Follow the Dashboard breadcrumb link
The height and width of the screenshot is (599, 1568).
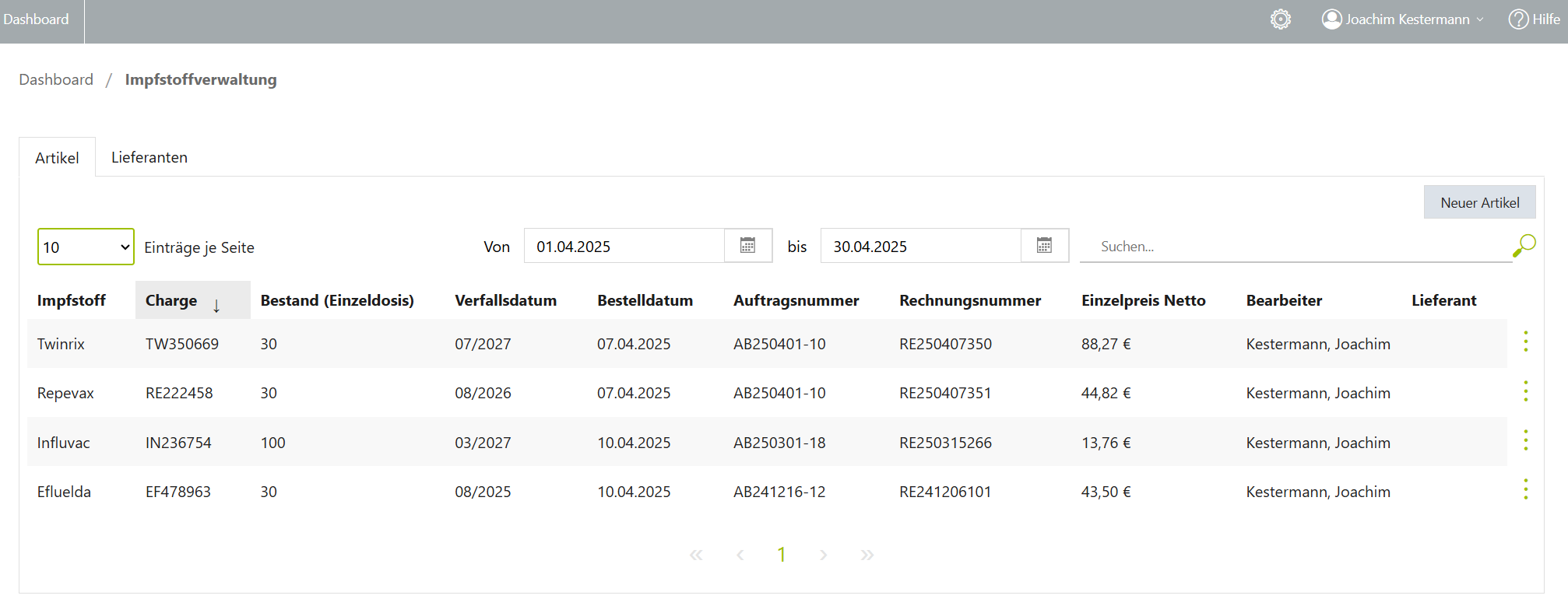tap(56, 79)
